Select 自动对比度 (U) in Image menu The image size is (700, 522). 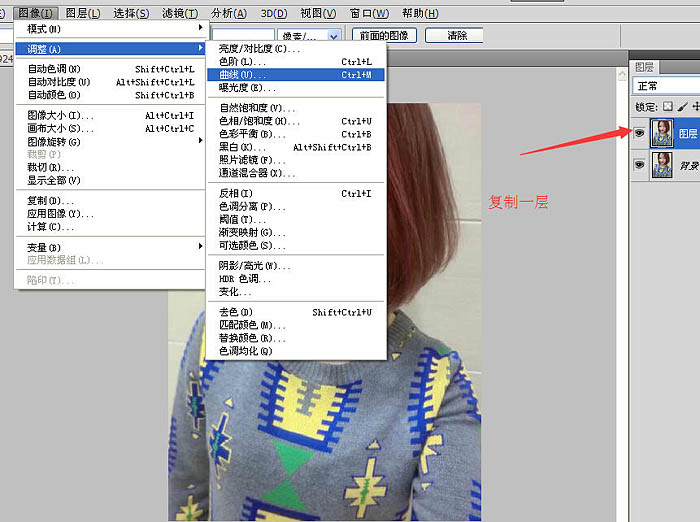109,82
